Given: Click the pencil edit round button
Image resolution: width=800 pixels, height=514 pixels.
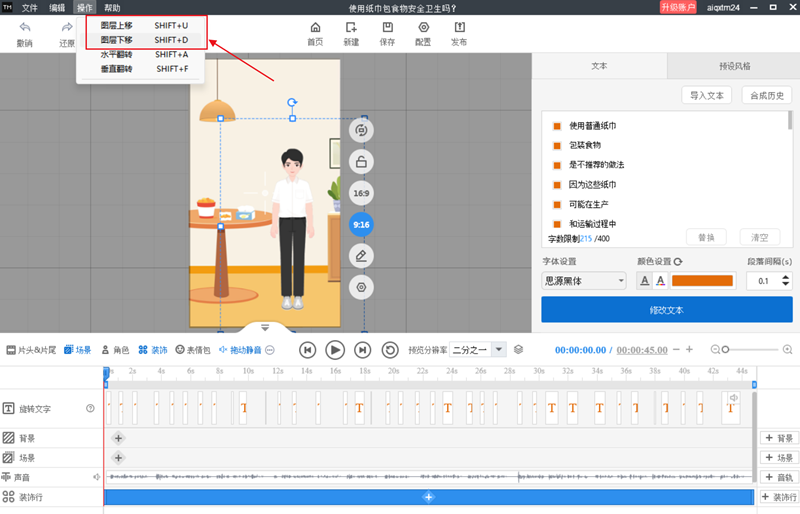Looking at the screenshot, I should pyautogui.click(x=361, y=256).
